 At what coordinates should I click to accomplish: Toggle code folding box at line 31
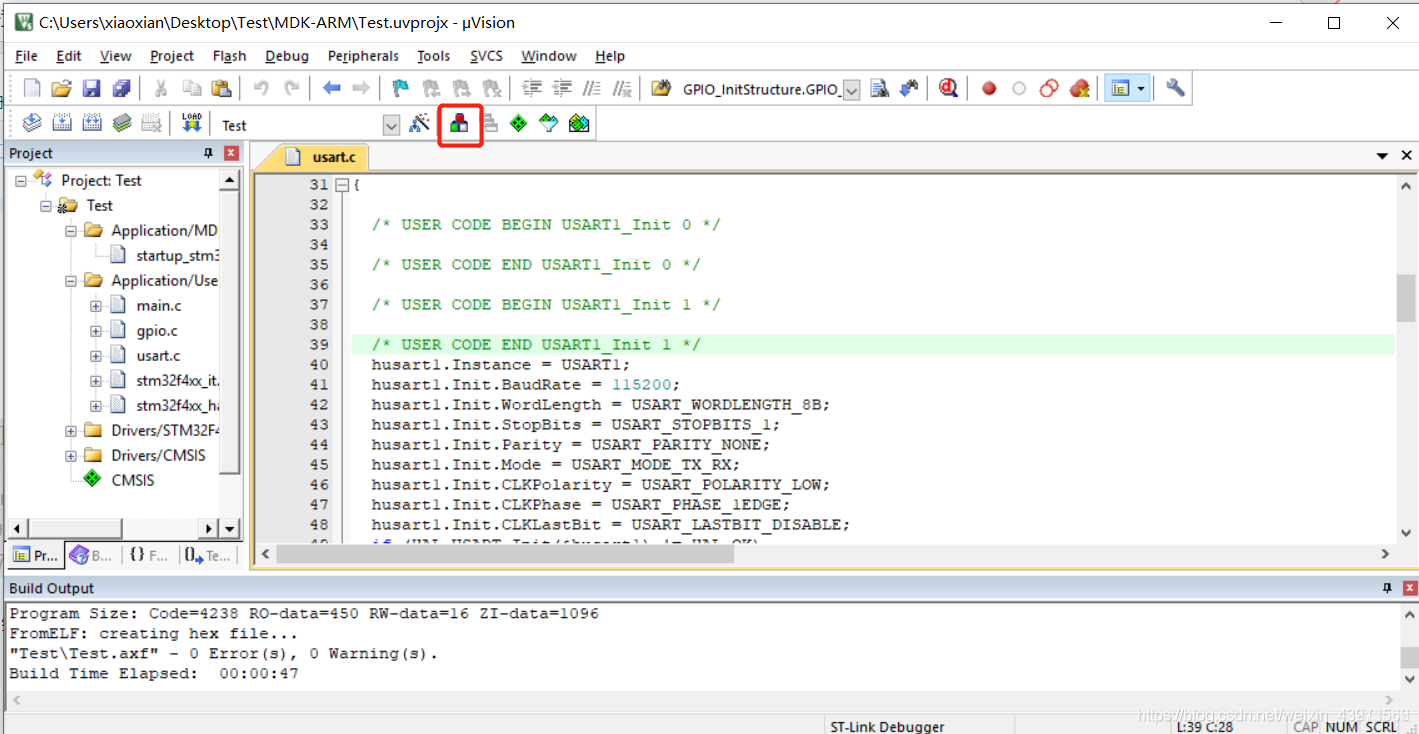pyautogui.click(x=342, y=185)
